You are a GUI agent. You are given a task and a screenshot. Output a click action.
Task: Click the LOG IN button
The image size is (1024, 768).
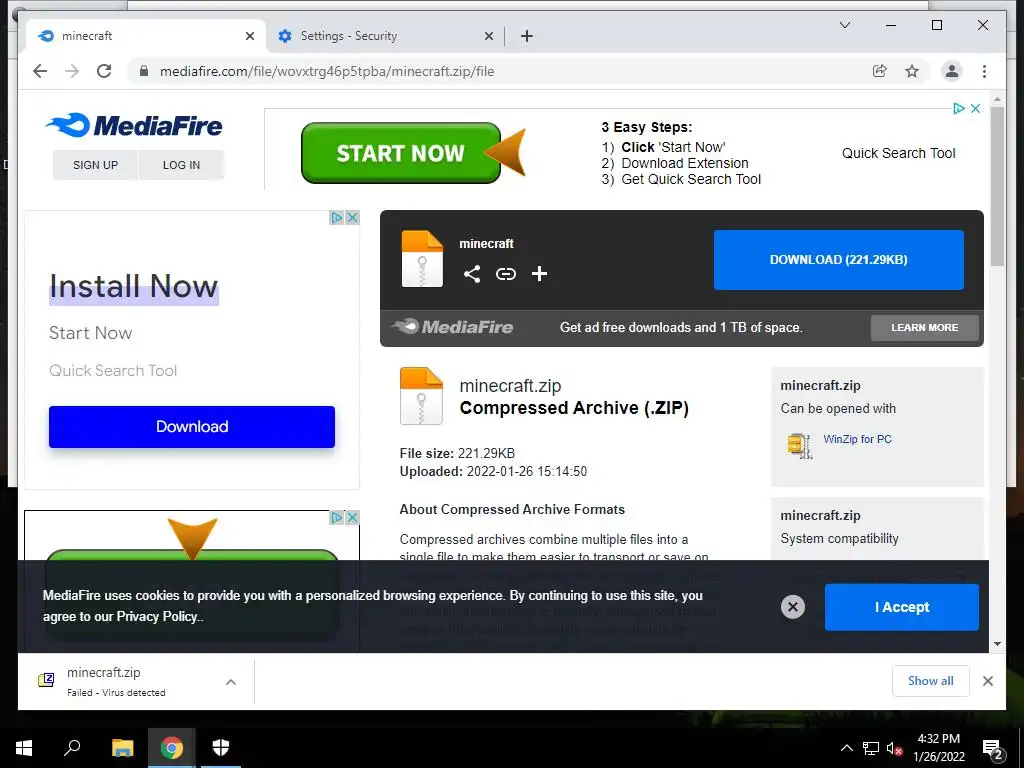pyautogui.click(x=182, y=165)
